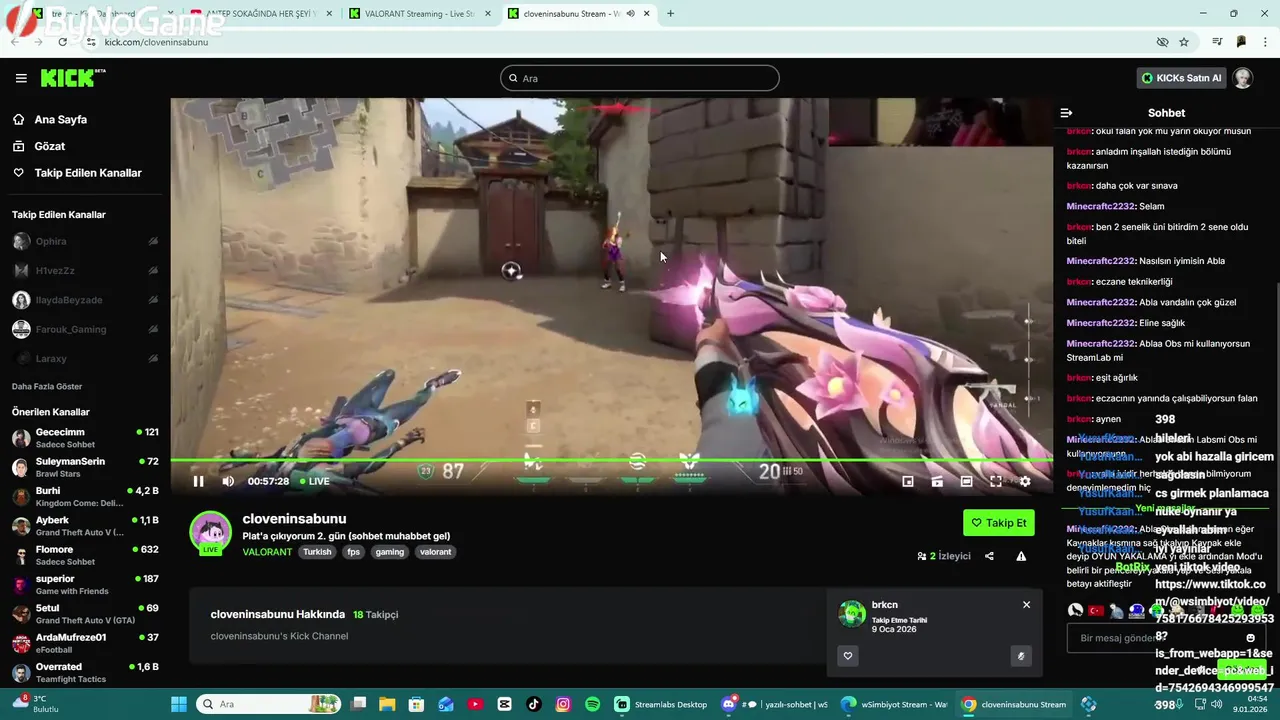The width and height of the screenshot is (1280, 720).
Task: Open a new browser tab
Action: pos(670,14)
